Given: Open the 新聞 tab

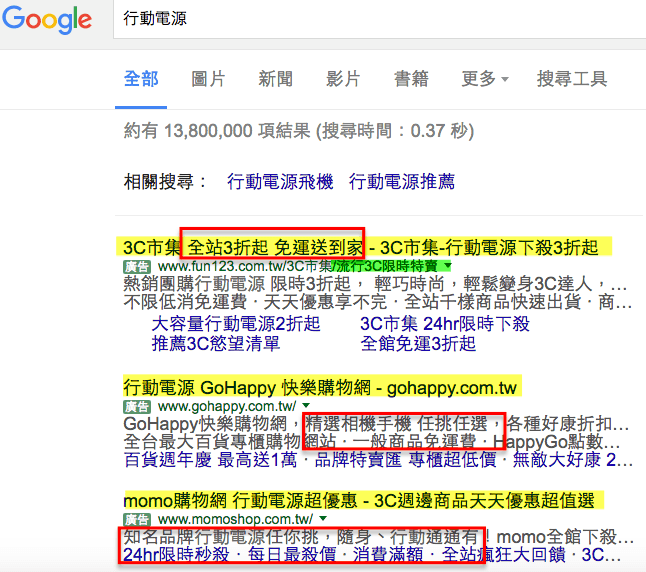Looking at the screenshot, I should (x=276, y=79).
